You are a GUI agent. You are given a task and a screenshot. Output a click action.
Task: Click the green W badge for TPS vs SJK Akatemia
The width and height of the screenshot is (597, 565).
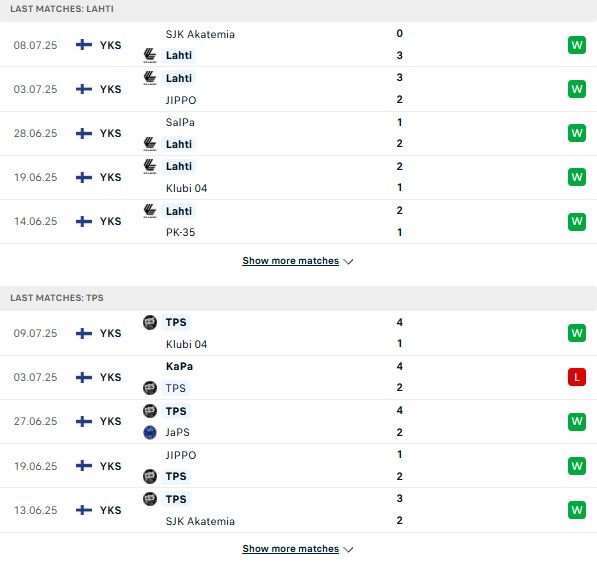pos(576,510)
